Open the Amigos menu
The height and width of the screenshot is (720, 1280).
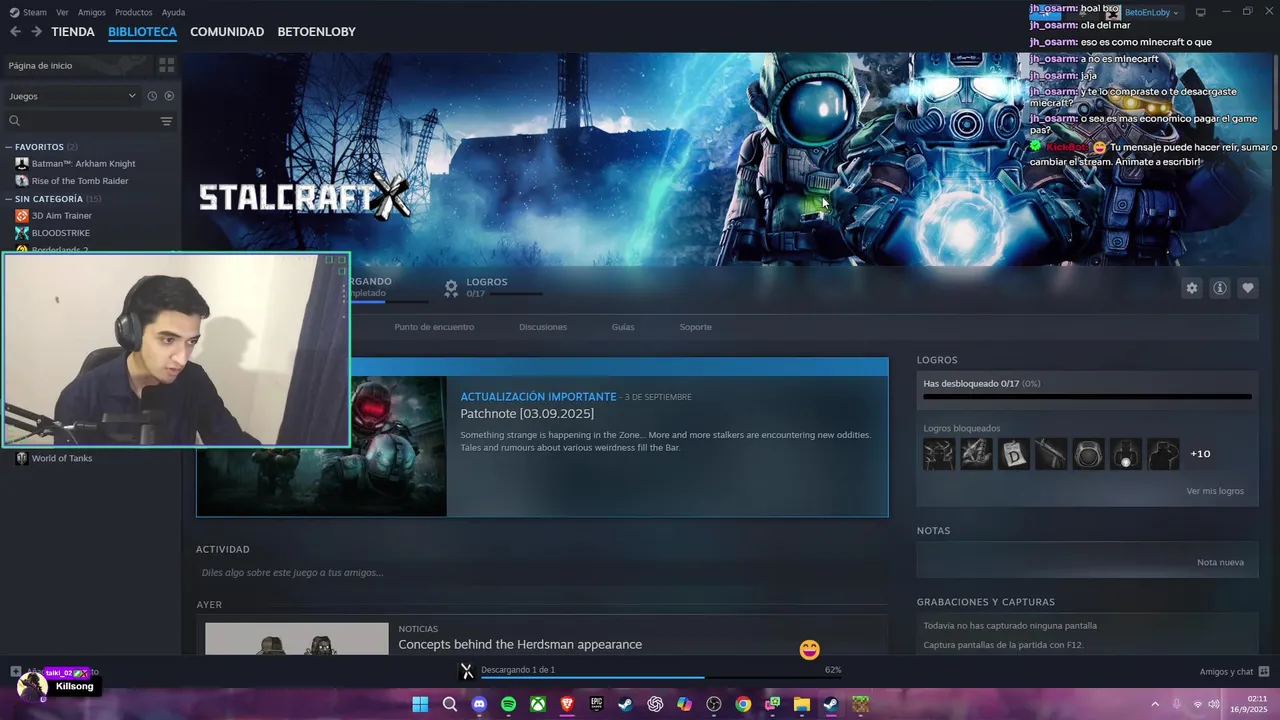point(91,12)
